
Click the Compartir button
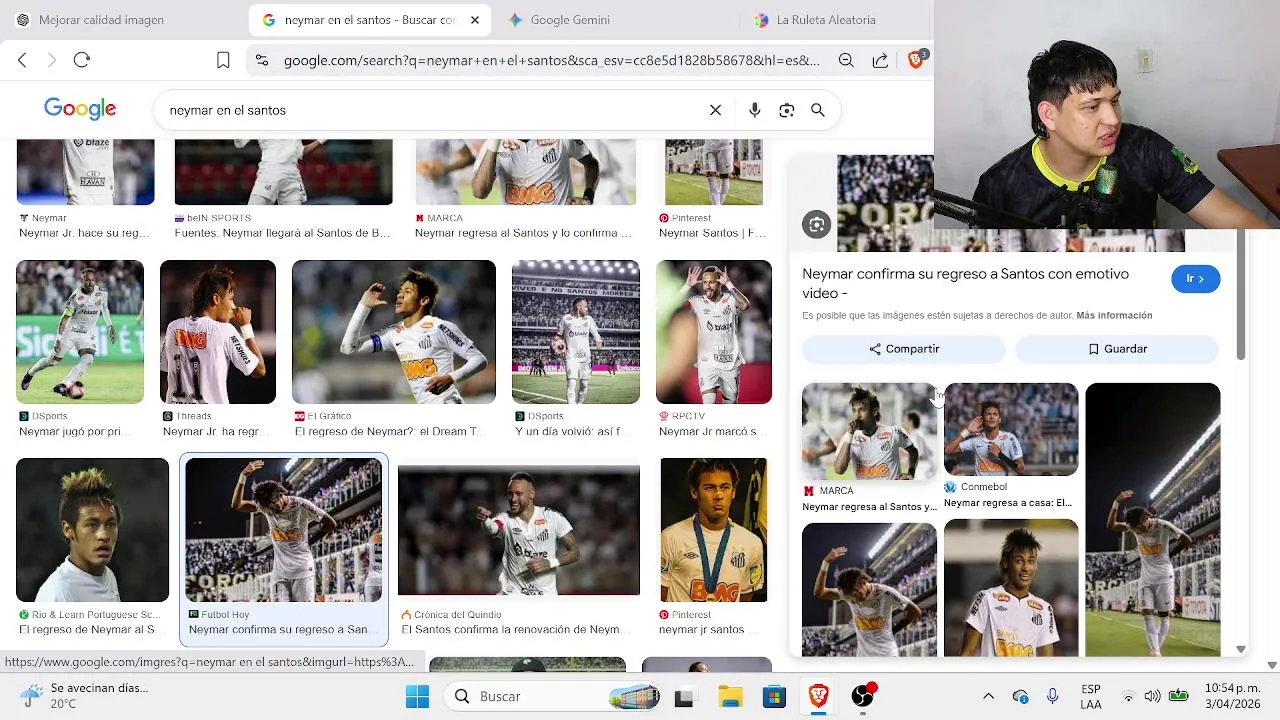[x=904, y=349]
